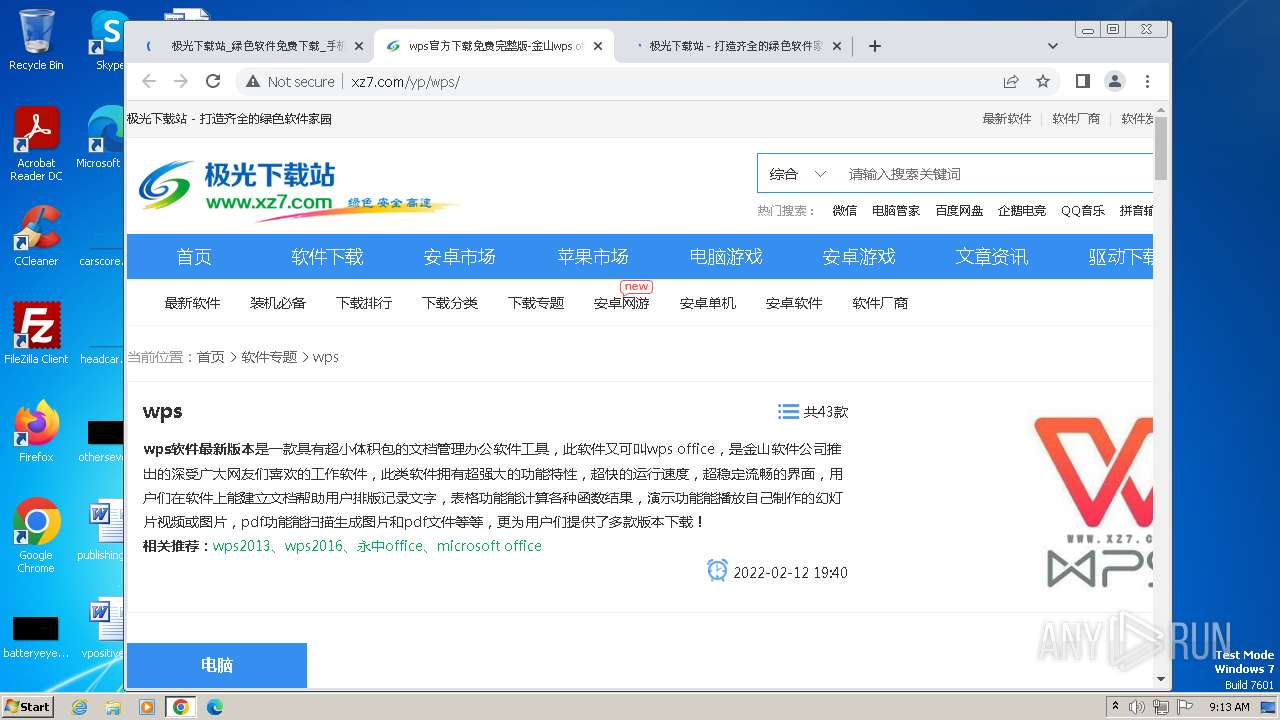Click the browser Back arrow
This screenshot has height=720, width=1280.
tap(149, 81)
